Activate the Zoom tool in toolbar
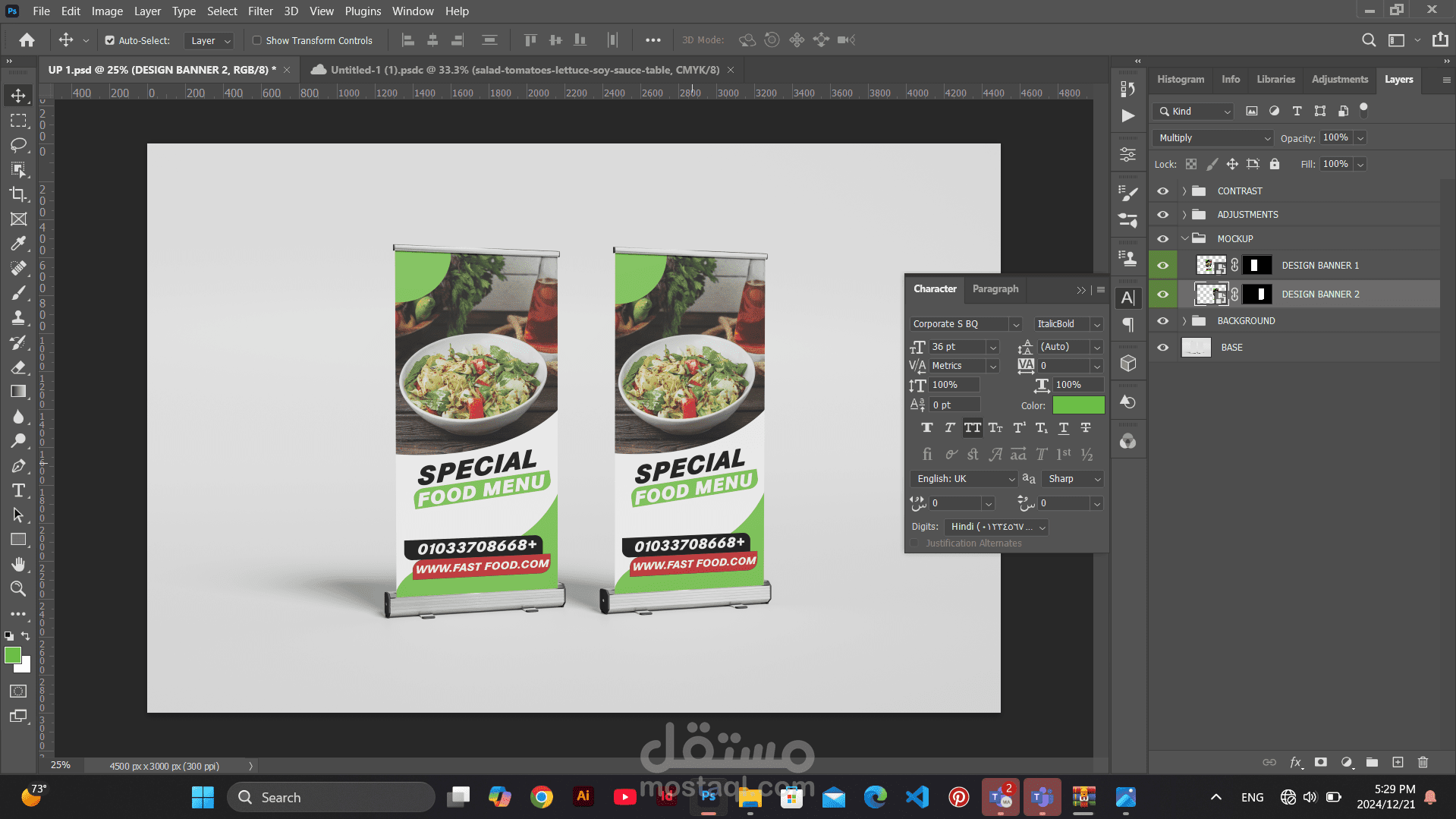 [x=18, y=588]
